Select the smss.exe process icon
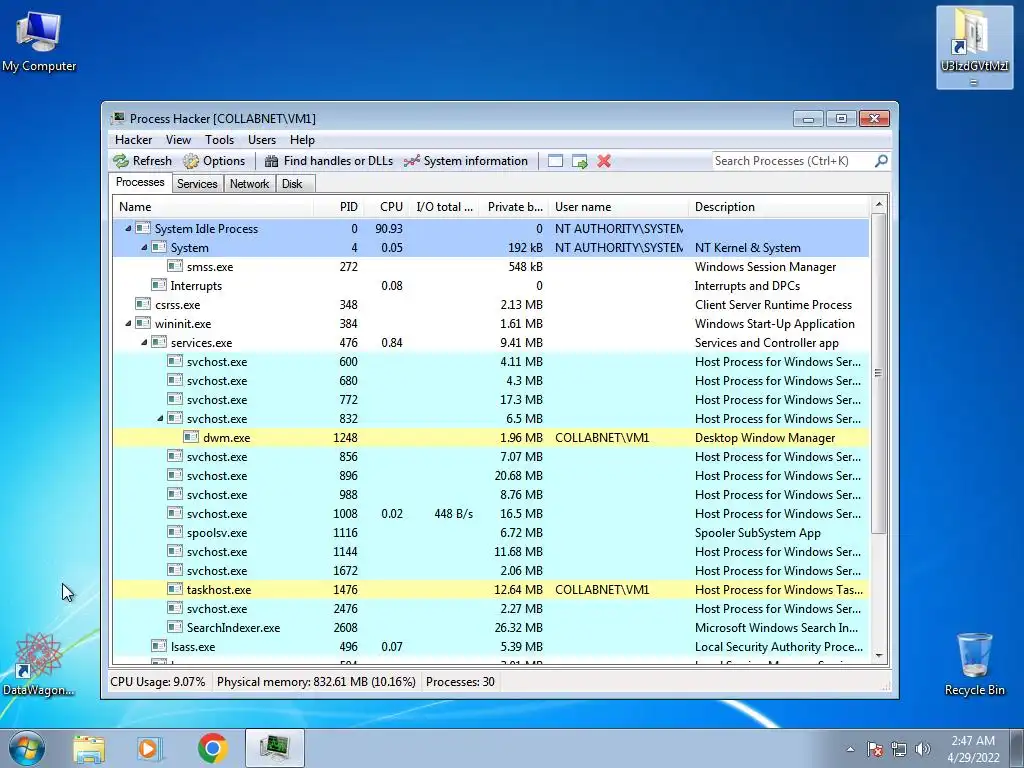Viewport: 1024px width, 768px height. (174, 266)
